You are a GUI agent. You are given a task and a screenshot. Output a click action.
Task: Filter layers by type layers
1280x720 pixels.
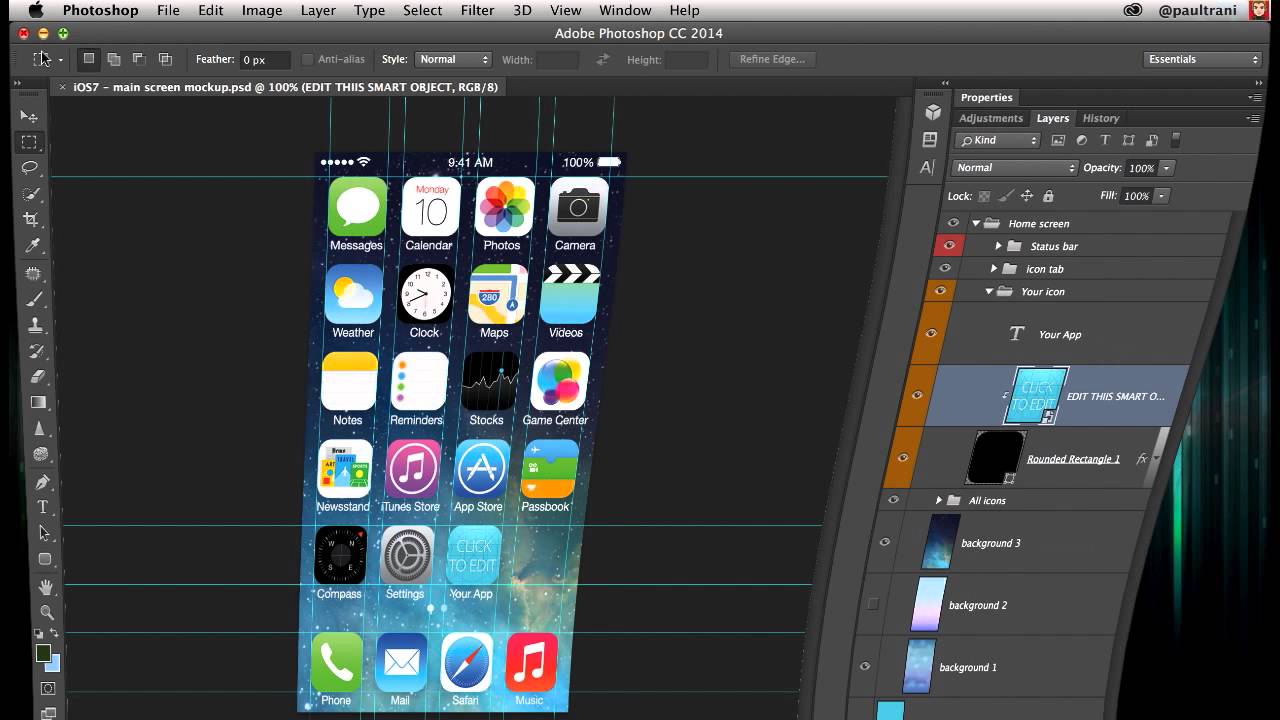pyautogui.click(x=1105, y=140)
